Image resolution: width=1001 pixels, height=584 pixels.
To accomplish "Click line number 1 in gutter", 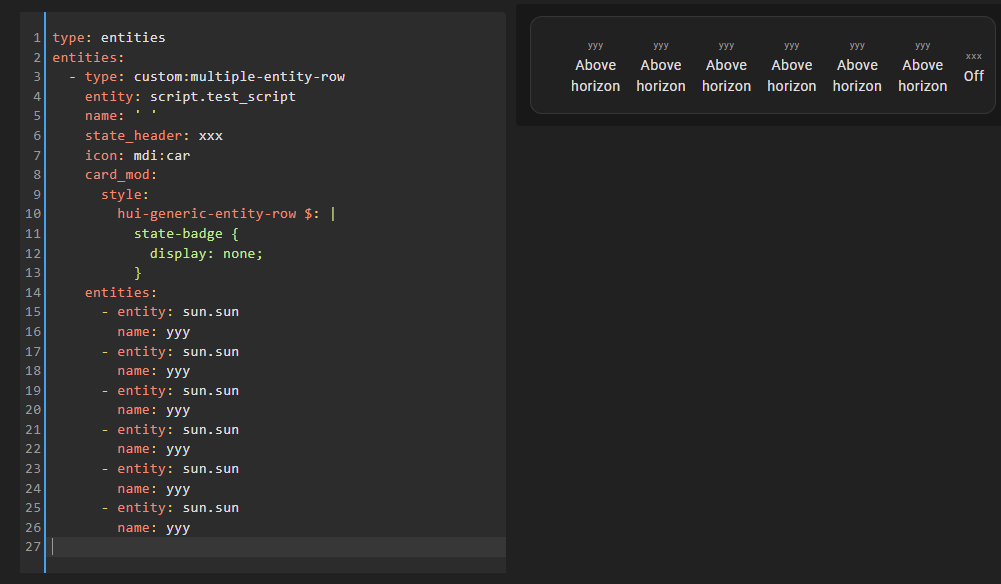I will click(36, 38).
